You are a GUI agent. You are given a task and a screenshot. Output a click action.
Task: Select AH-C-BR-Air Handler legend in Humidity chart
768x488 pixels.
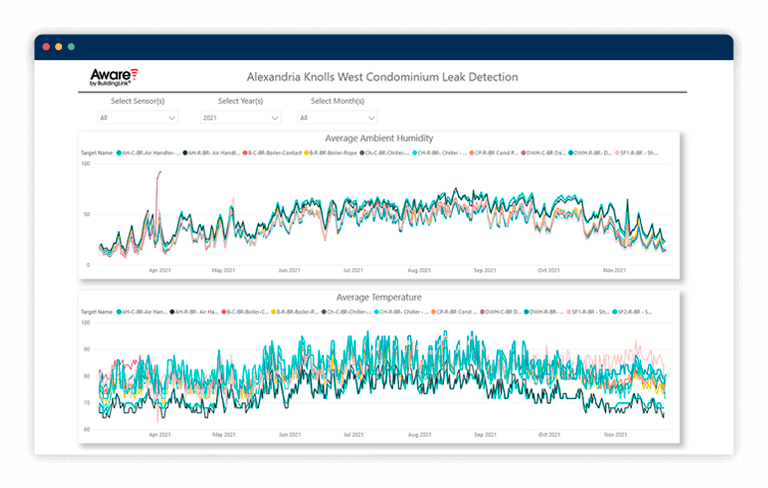[148, 153]
